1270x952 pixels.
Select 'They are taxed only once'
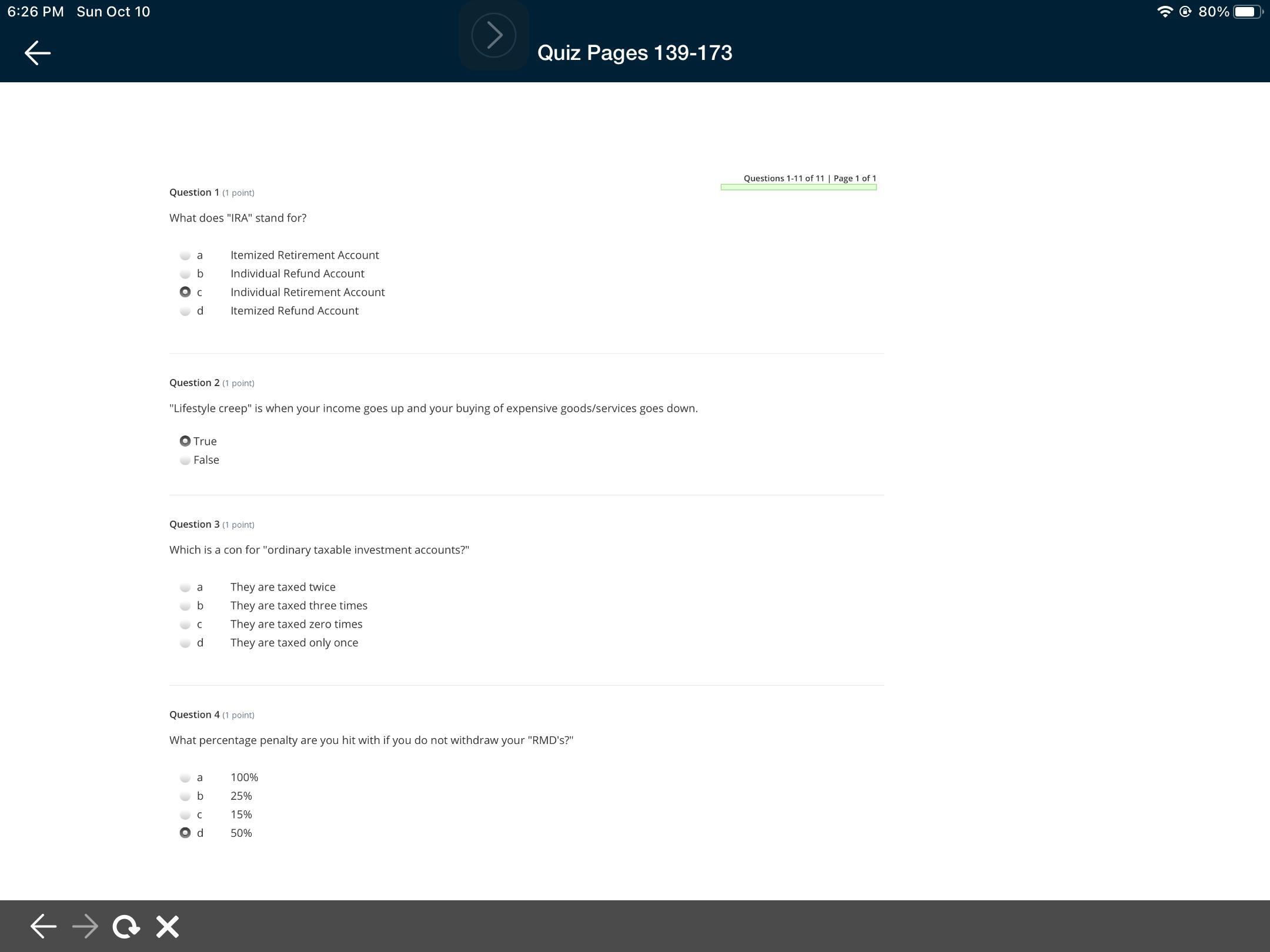click(x=185, y=643)
